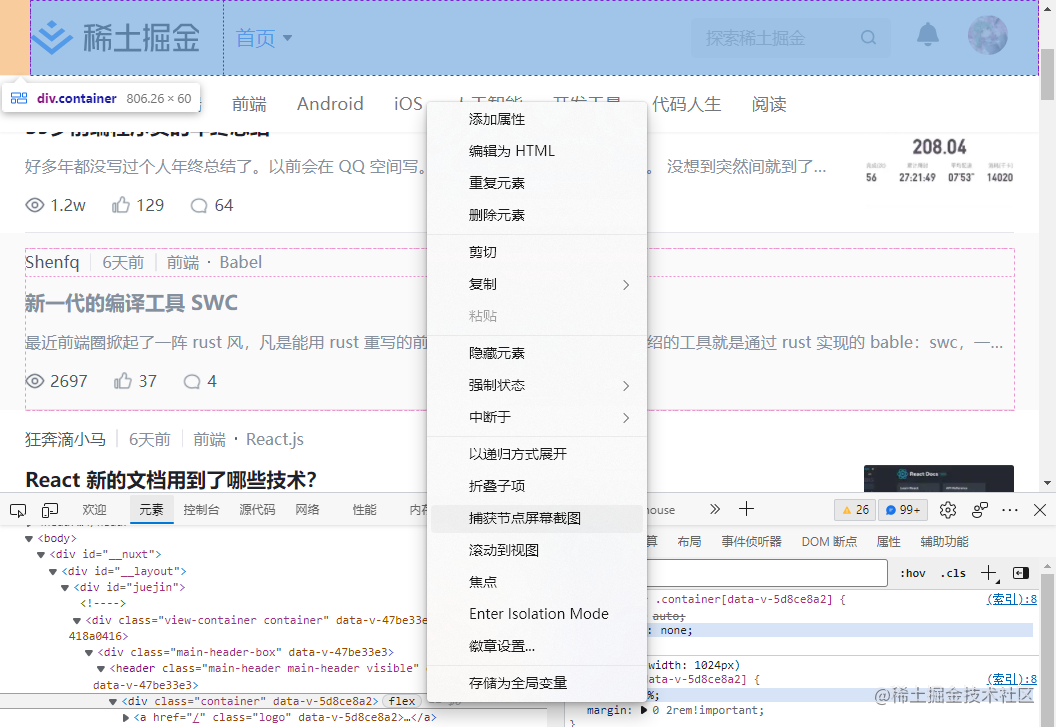Open article 新一代的编译工具 SWC

131,303
